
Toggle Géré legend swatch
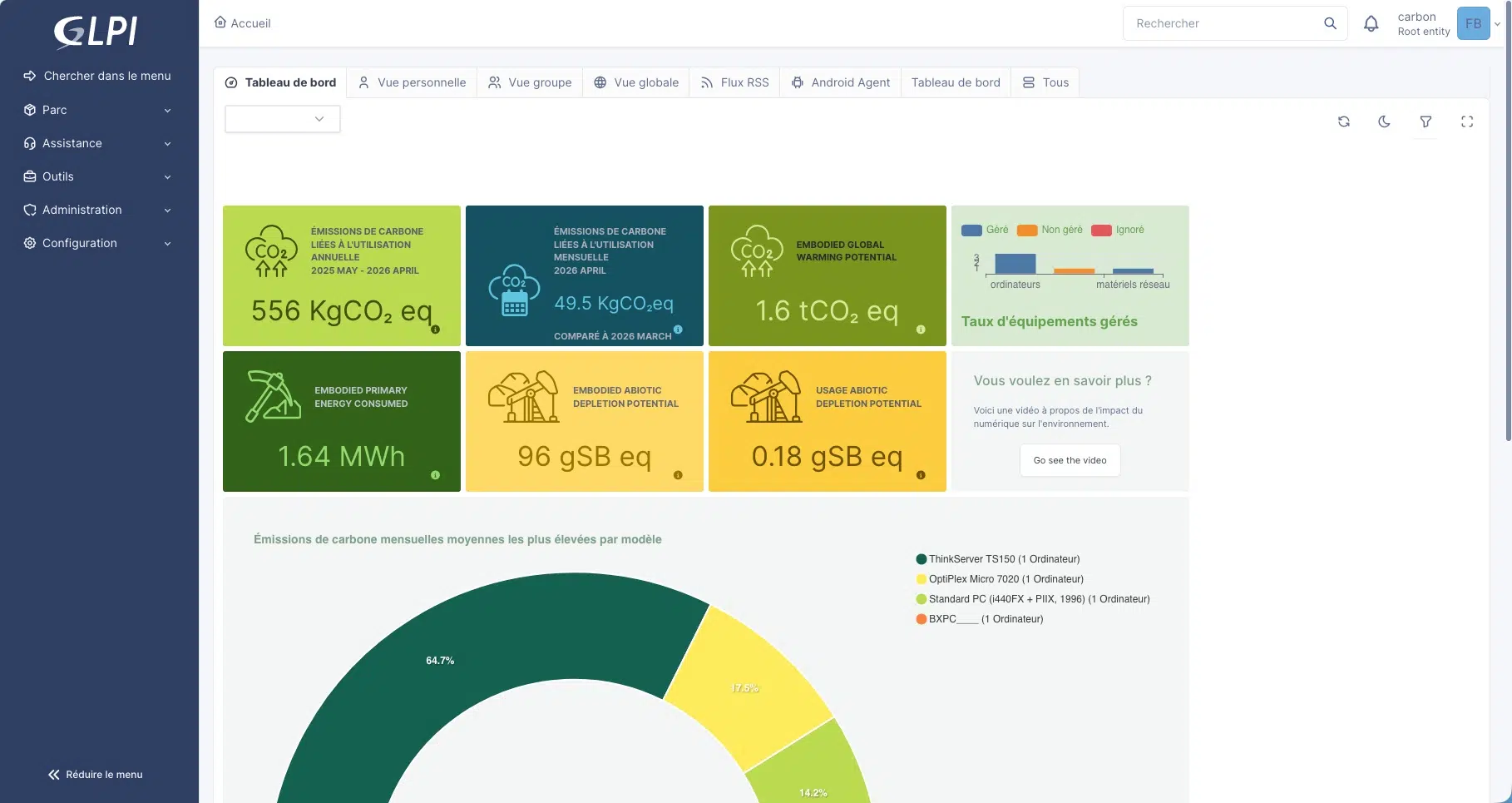(x=971, y=230)
